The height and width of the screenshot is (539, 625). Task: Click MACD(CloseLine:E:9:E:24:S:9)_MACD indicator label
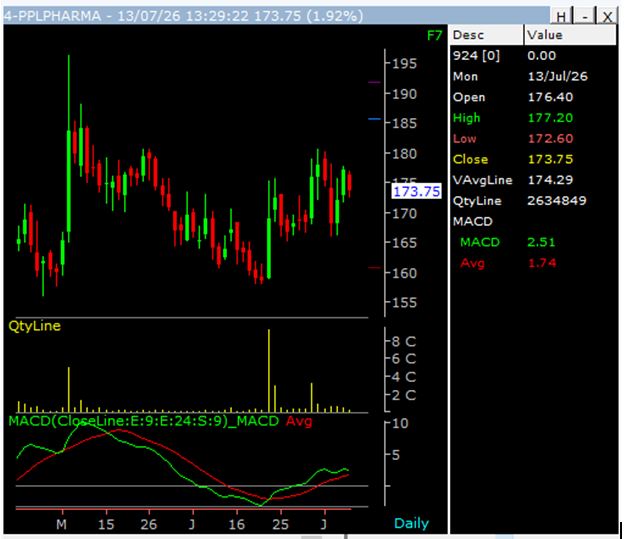pyautogui.click(x=143, y=421)
